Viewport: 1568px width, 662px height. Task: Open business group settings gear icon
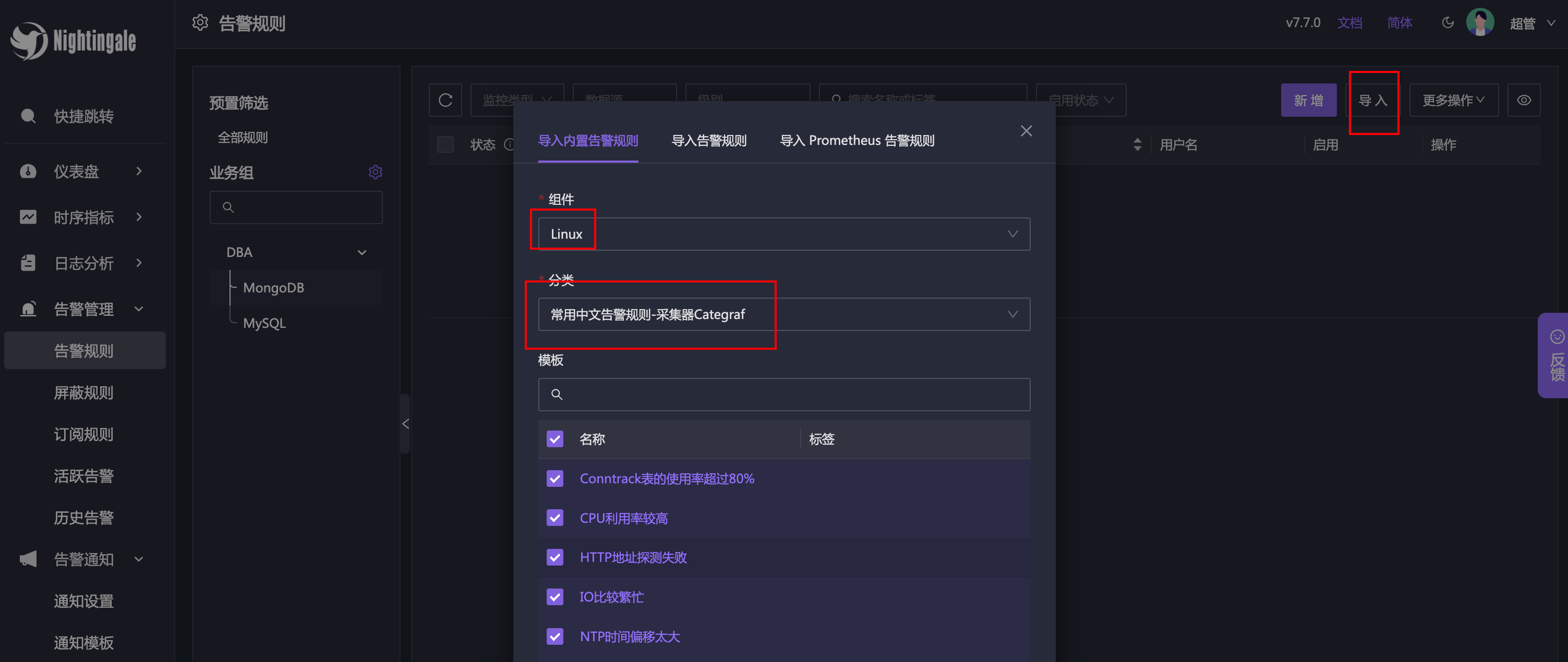(376, 172)
